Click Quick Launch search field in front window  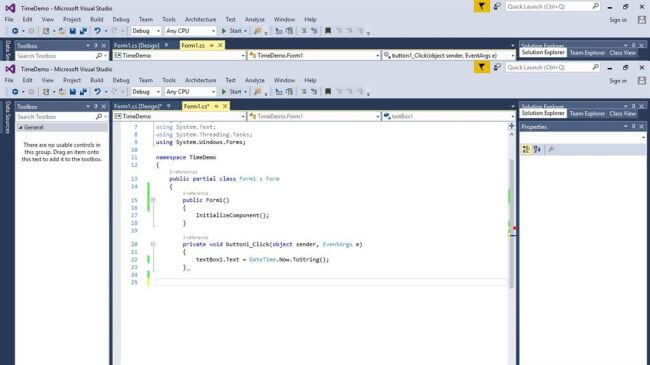click(553, 67)
